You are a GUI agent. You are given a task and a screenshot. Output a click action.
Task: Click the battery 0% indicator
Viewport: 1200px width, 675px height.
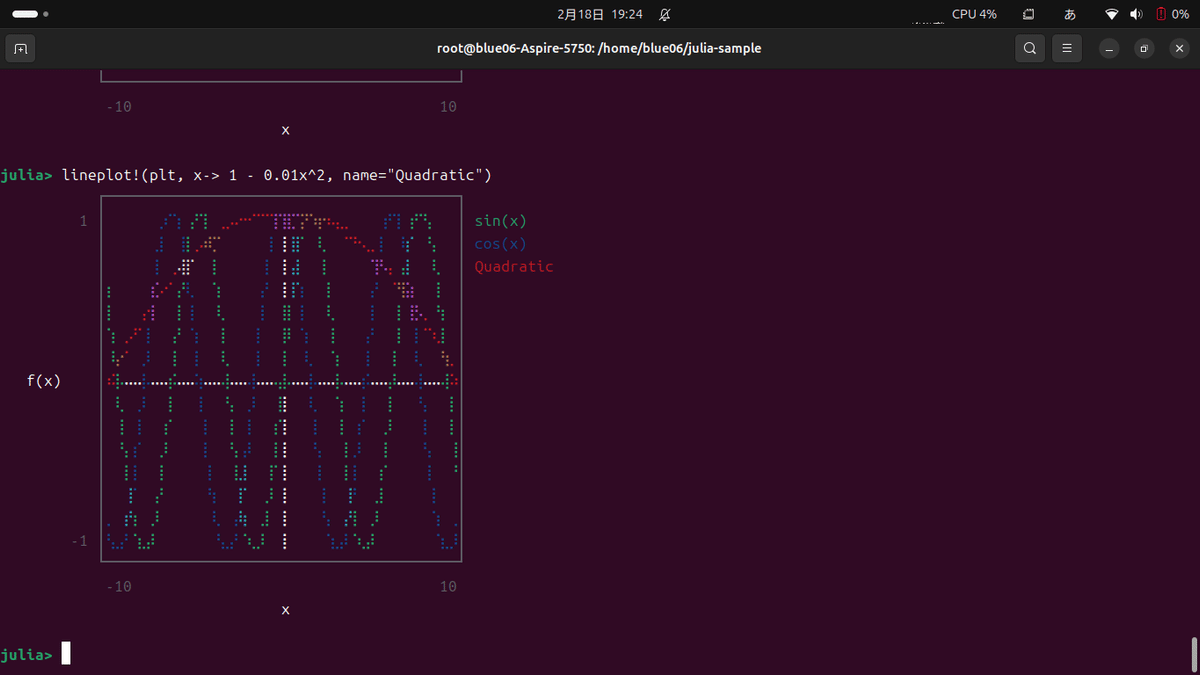pos(1170,14)
